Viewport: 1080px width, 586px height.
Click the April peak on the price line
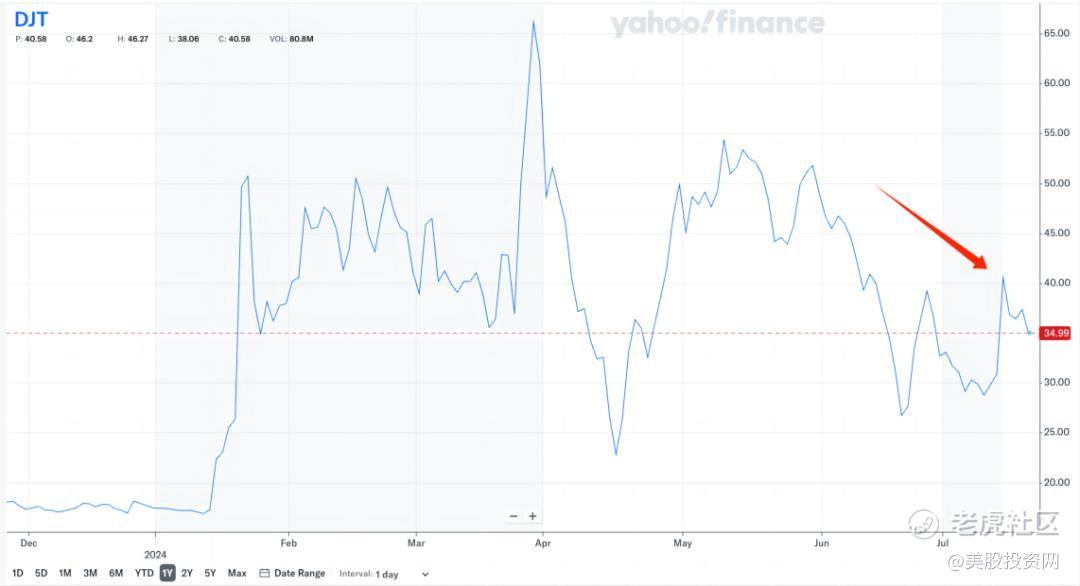pyautogui.click(x=533, y=21)
